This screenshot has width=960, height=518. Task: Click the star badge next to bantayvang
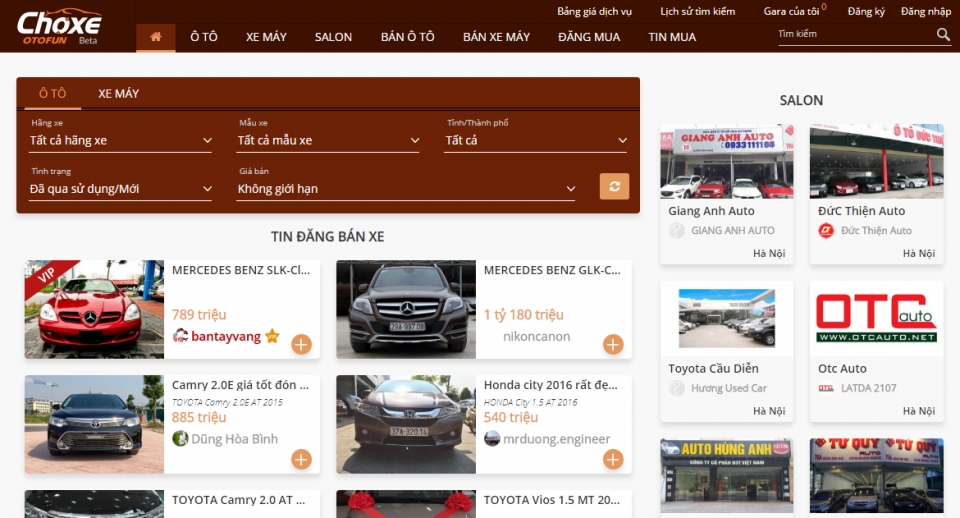[272, 336]
